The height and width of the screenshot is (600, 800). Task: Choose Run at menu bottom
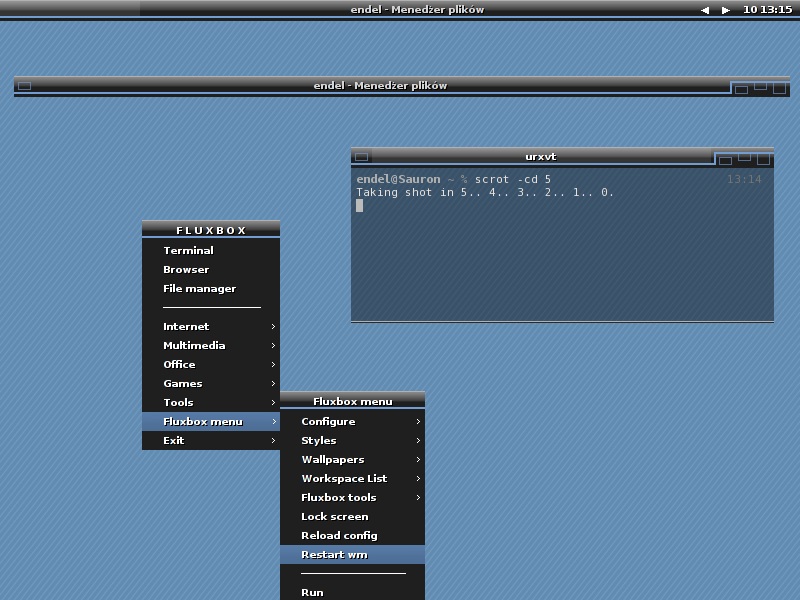(x=353, y=592)
